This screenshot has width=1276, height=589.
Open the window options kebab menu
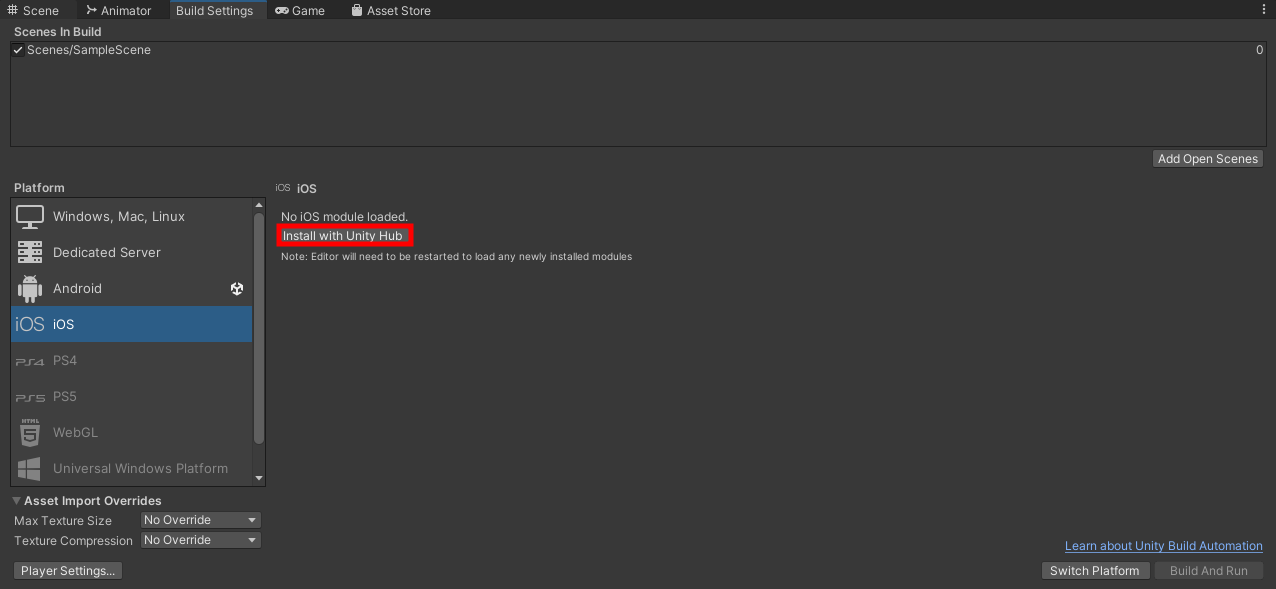pos(1264,10)
